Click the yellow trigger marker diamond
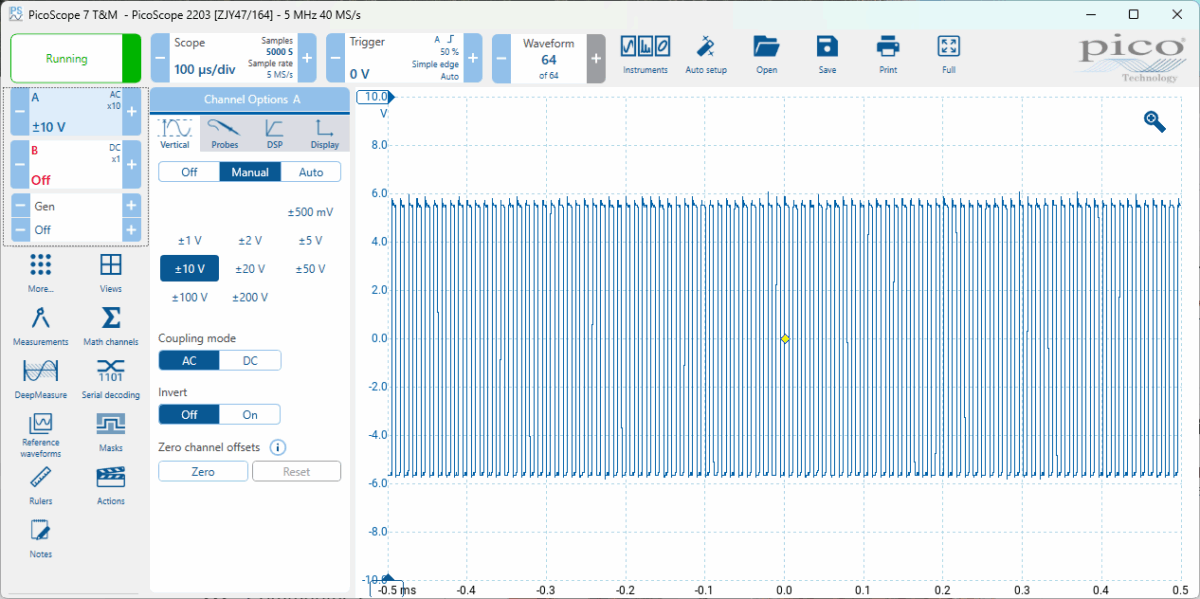Image resolution: width=1200 pixels, height=599 pixels. pyautogui.click(x=785, y=339)
